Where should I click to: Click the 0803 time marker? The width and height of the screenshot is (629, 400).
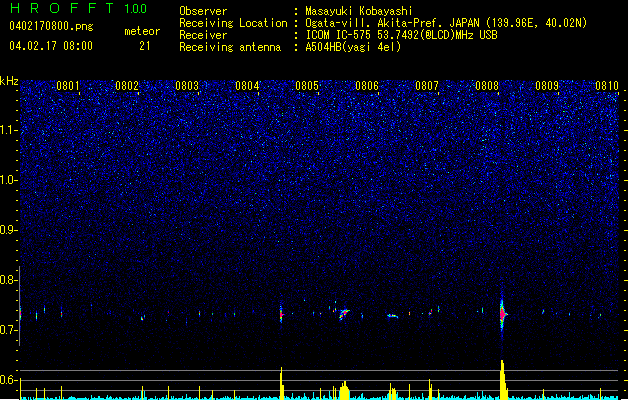coord(187,86)
